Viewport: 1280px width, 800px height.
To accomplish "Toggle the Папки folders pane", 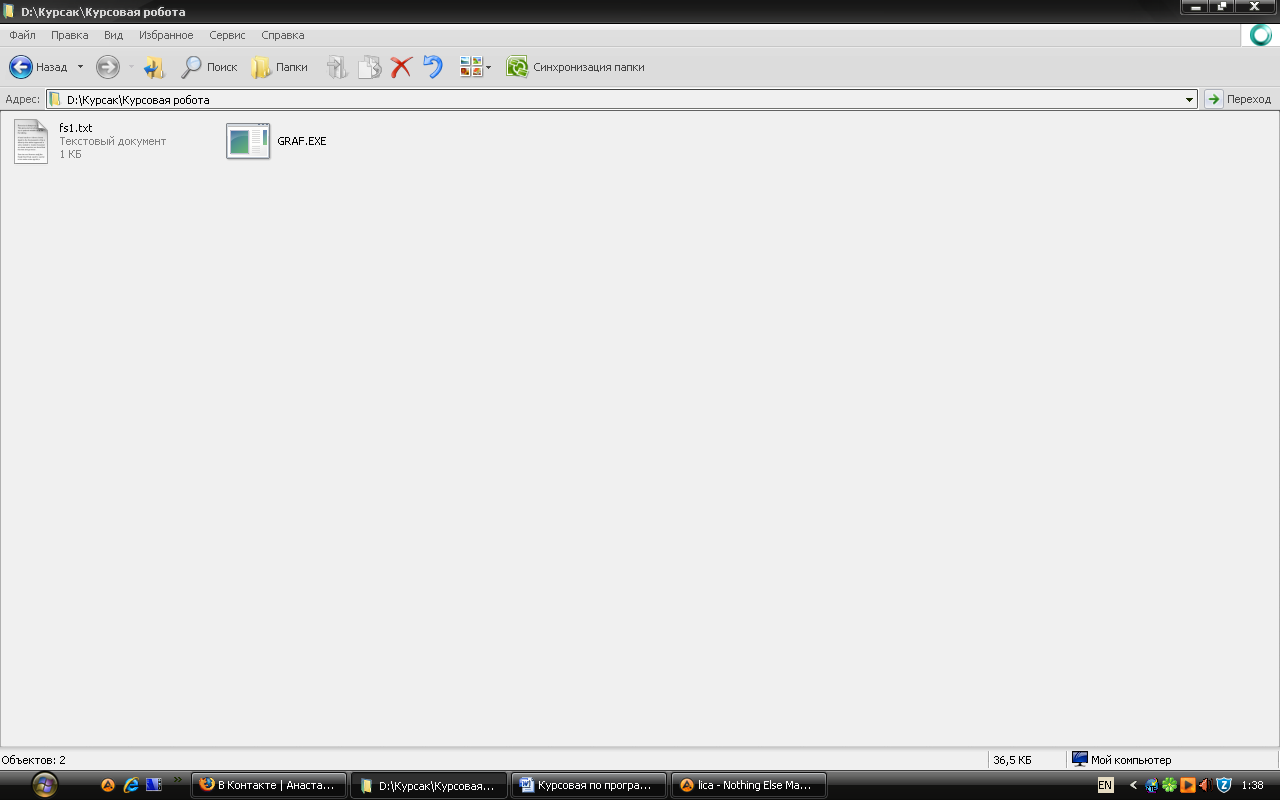I will coord(279,67).
